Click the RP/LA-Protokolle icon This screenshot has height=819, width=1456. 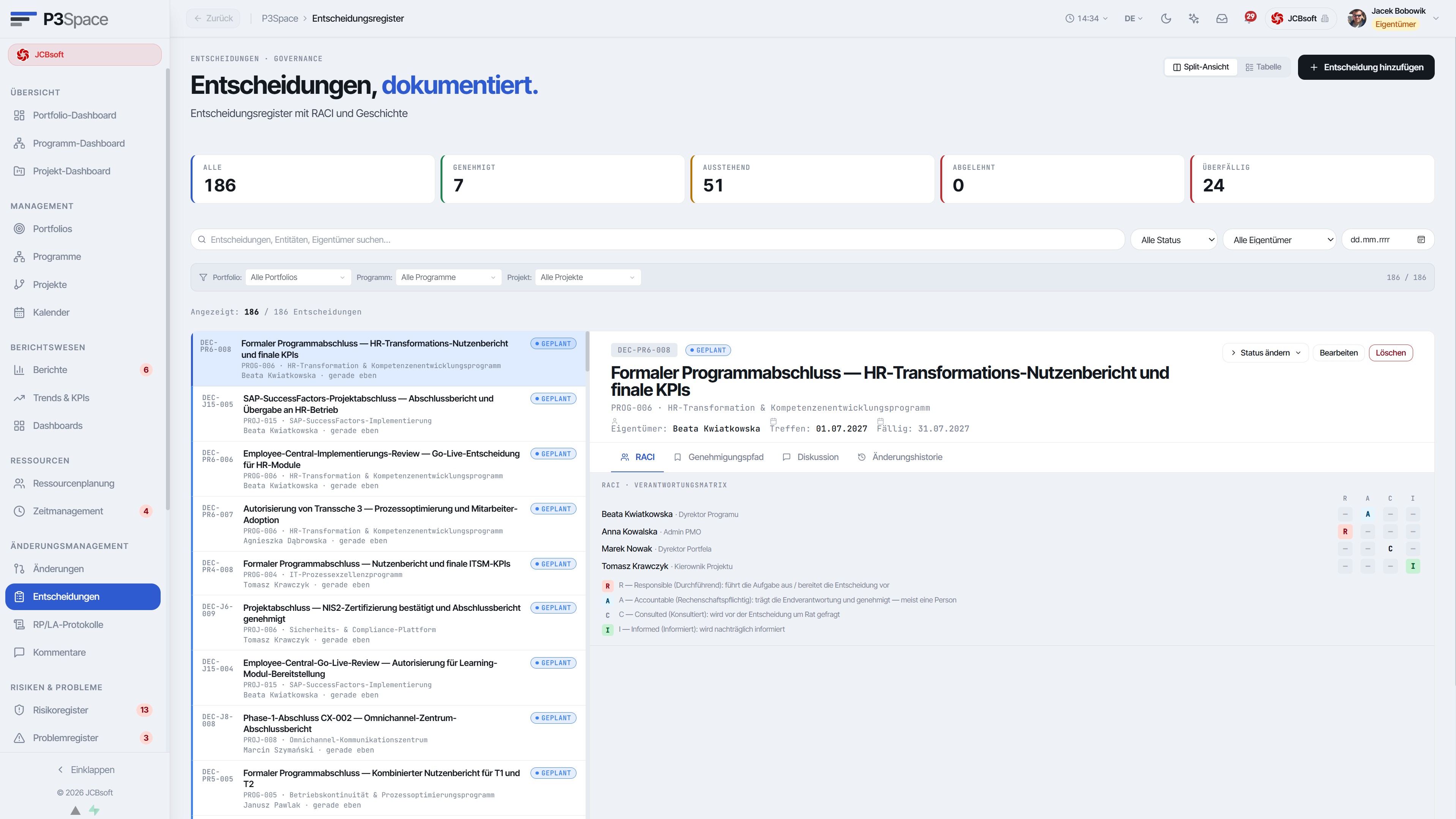[x=19, y=625]
